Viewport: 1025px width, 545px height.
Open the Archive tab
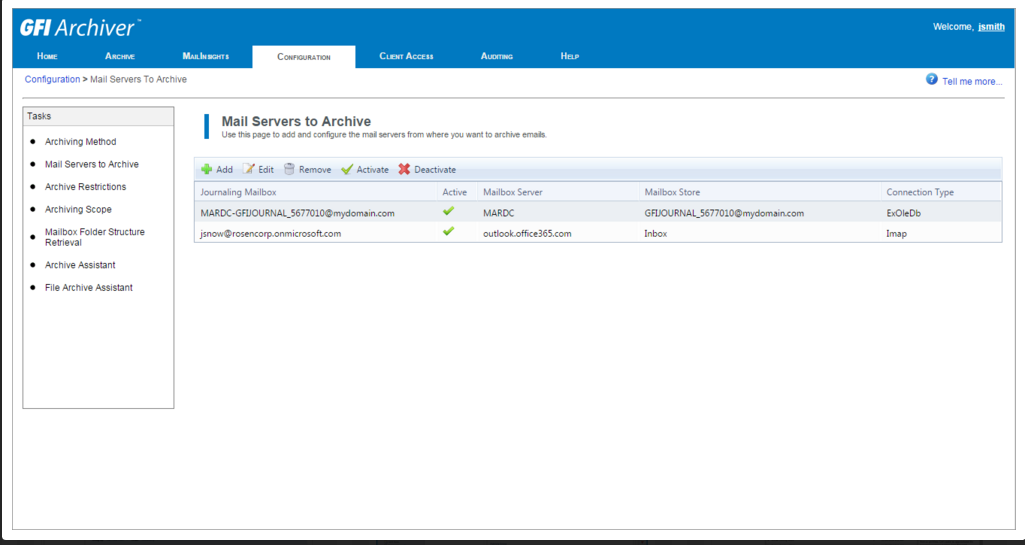point(120,56)
